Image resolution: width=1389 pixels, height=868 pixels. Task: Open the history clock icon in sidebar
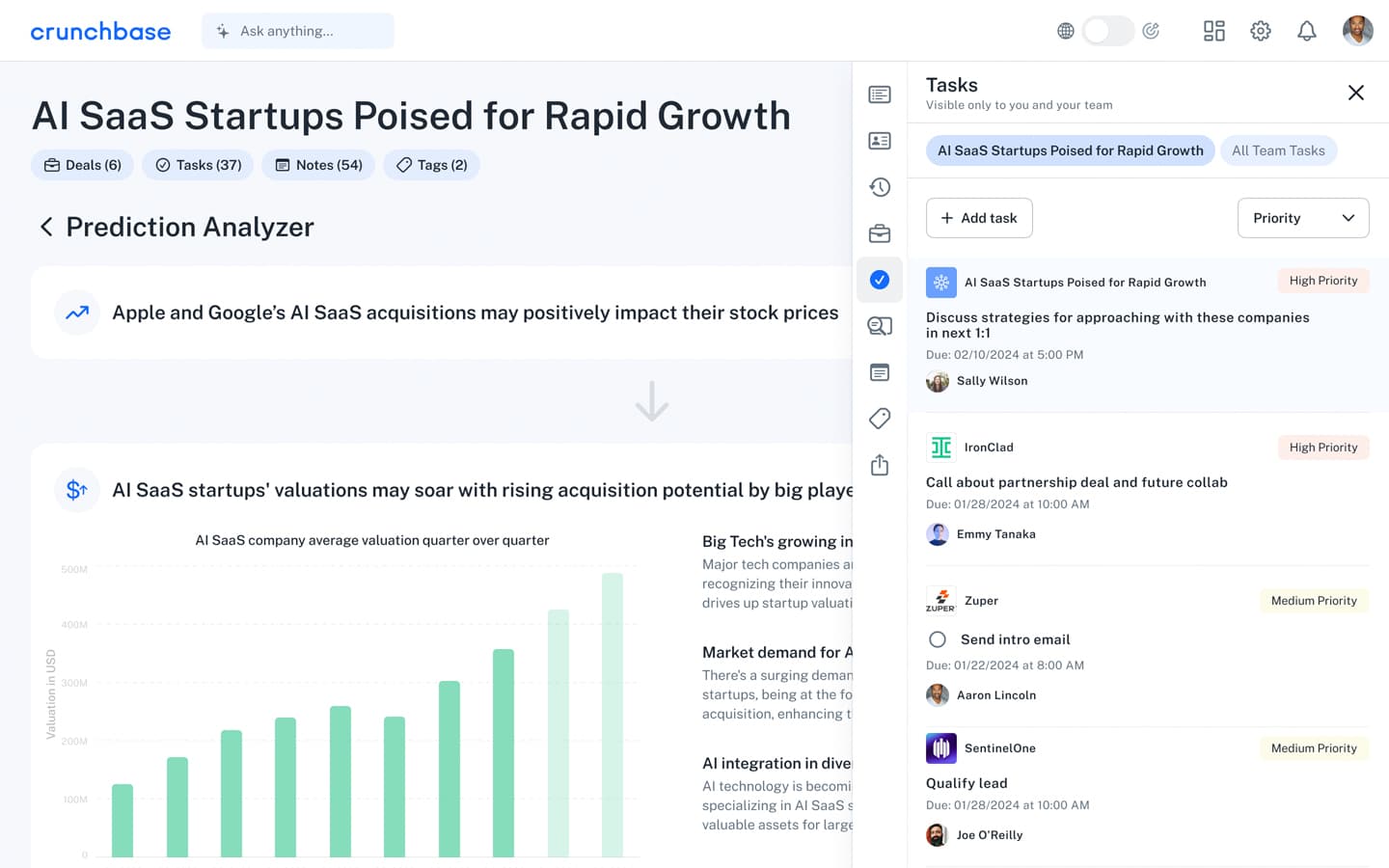(880, 187)
